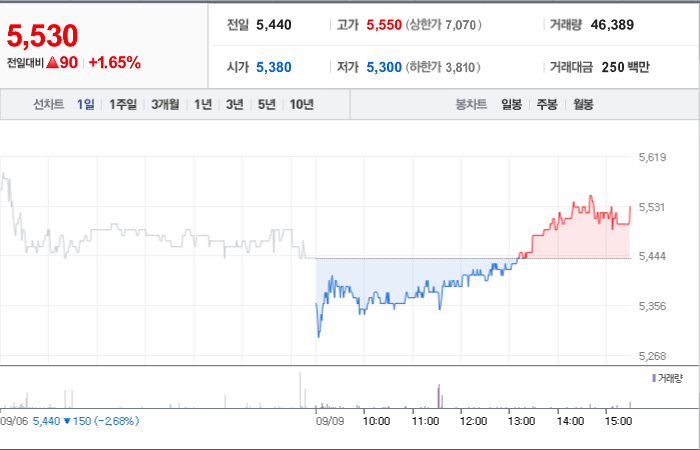700x450 pixels.
Task: Open the 10년 line chart
Action: 301,104
